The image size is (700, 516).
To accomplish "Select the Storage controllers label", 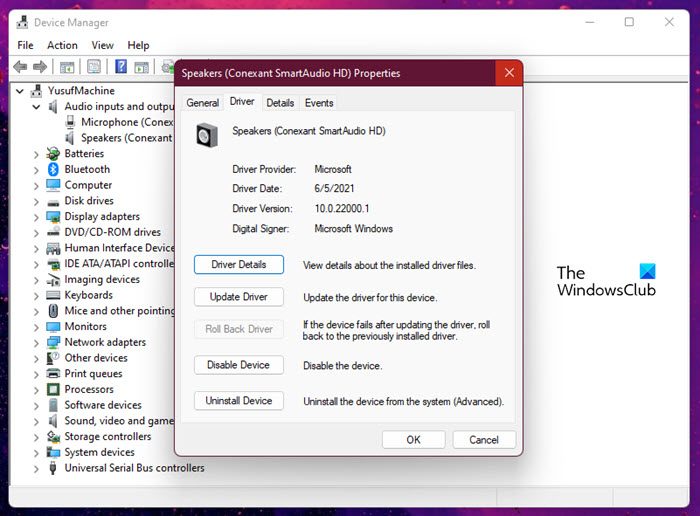I will coord(108,437).
